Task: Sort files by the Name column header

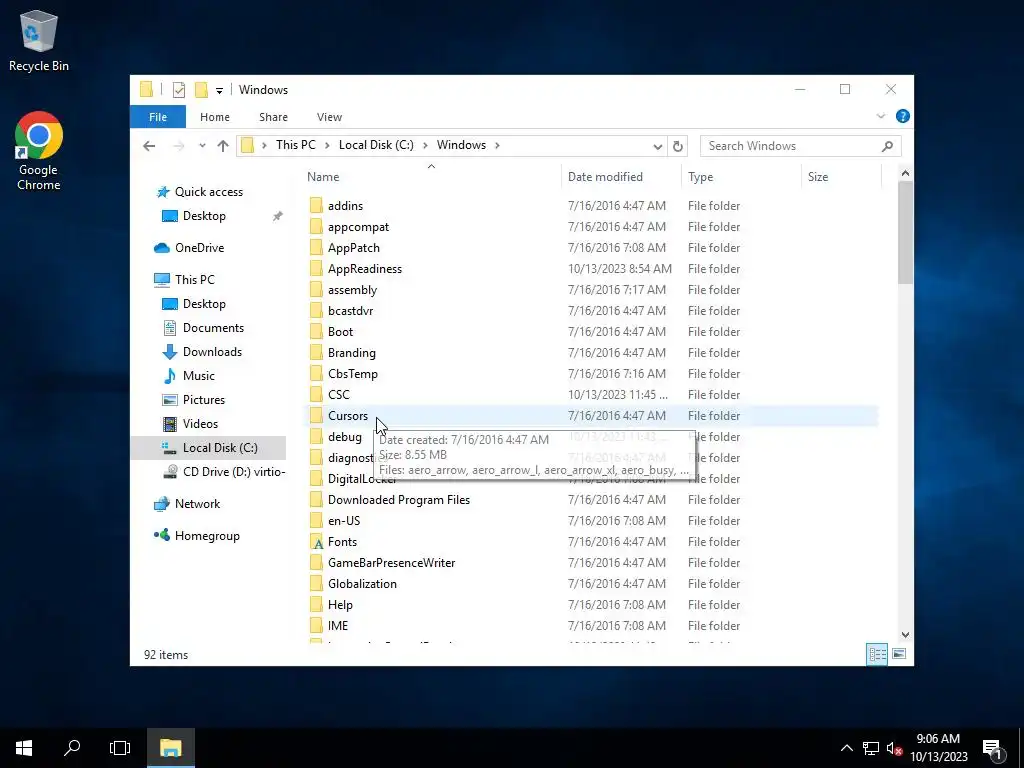Action: click(x=431, y=177)
